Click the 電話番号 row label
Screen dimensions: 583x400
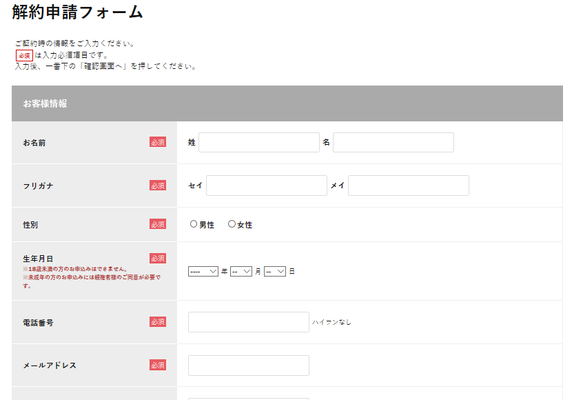38,323
